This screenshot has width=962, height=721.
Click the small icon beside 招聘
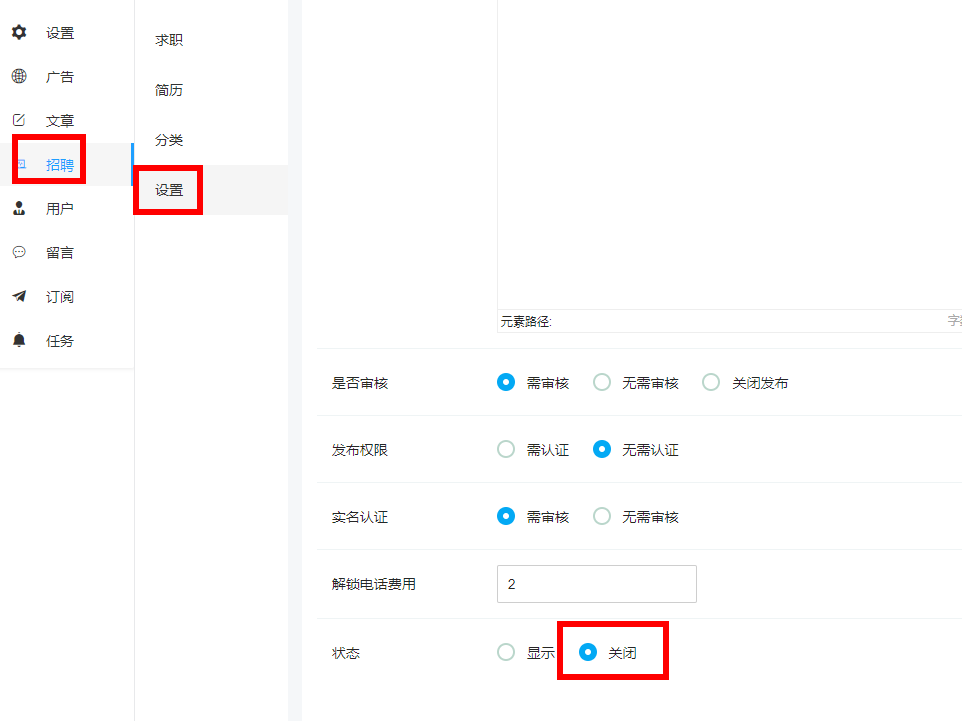[x=21, y=164]
